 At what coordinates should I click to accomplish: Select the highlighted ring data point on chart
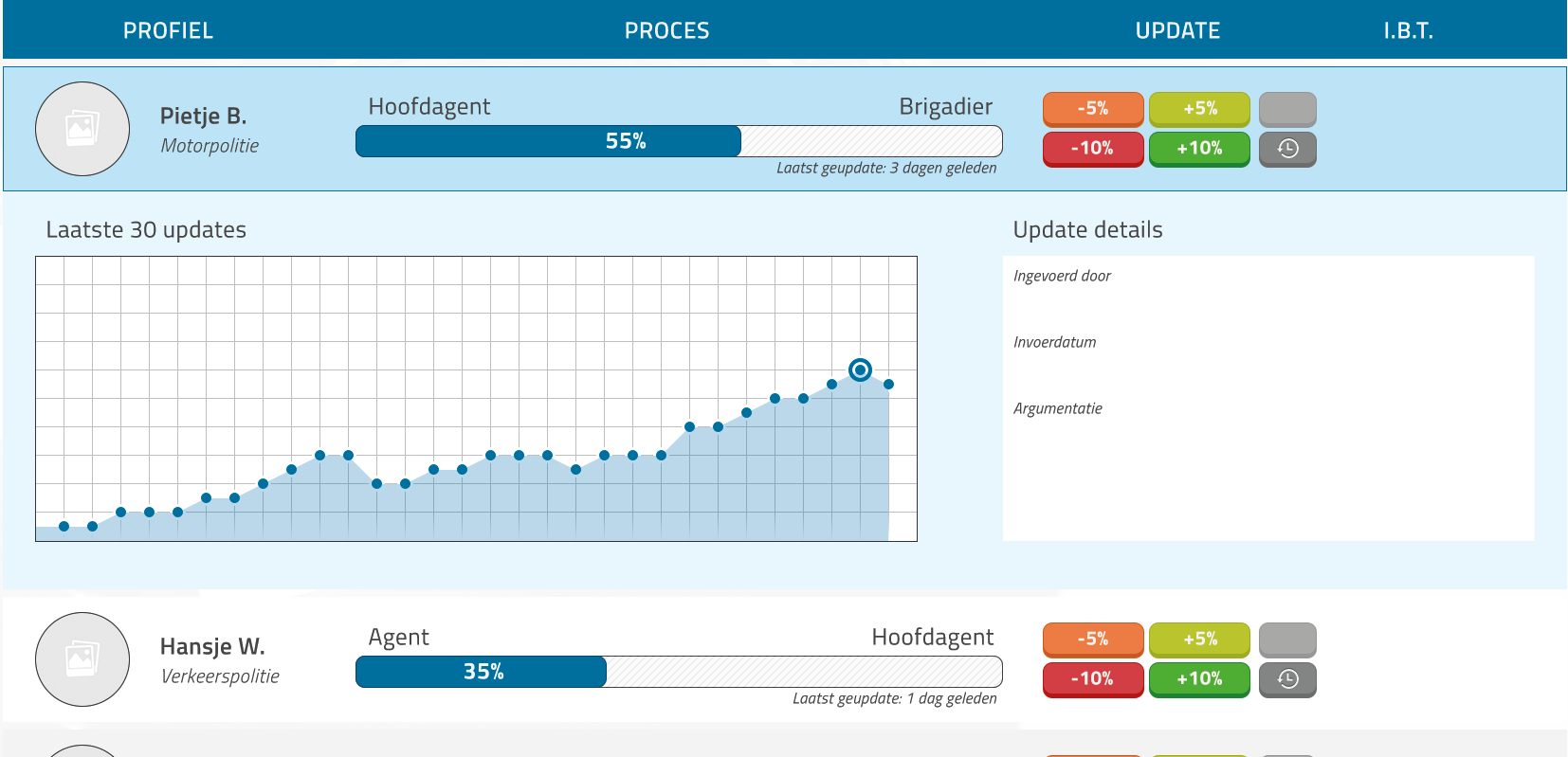coord(860,369)
